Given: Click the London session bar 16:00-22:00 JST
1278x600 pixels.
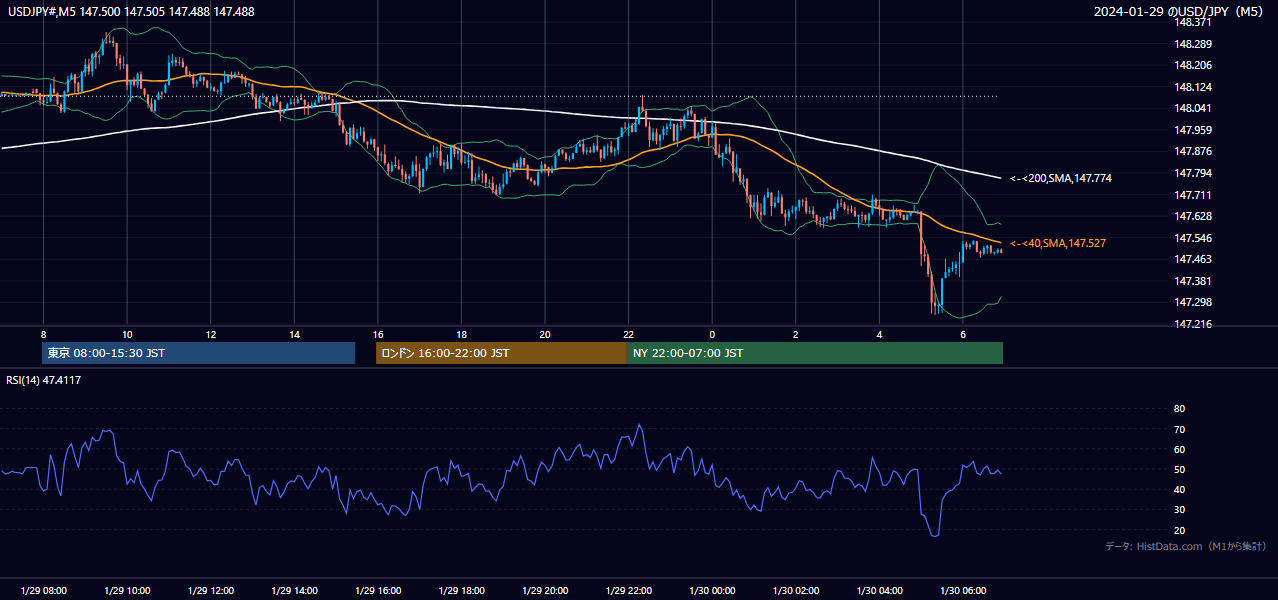Looking at the screenshot, I should [501, 353].
